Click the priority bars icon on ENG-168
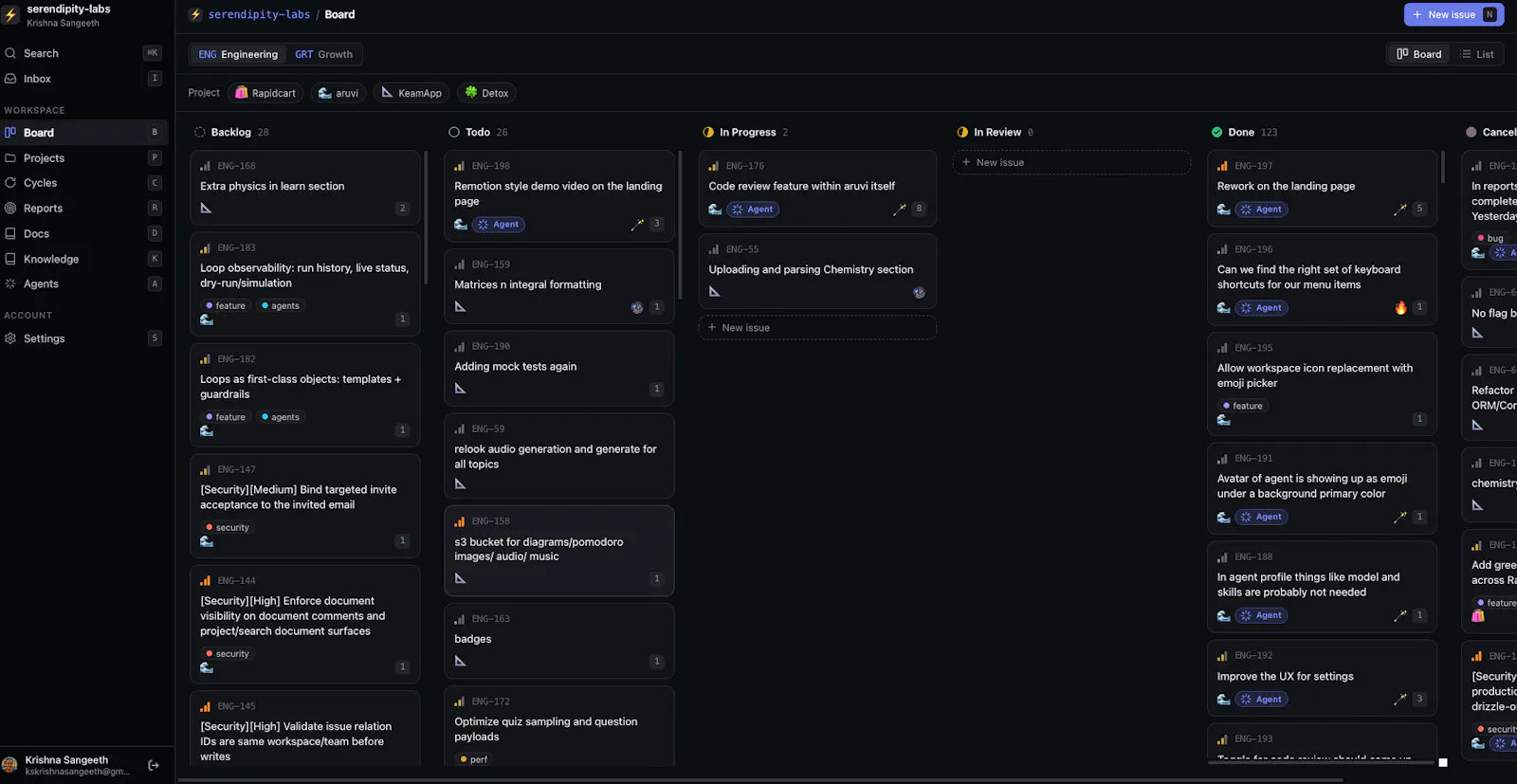This screenshot has height=784, width=1517. pyautogui.click(x=206, y=166)
